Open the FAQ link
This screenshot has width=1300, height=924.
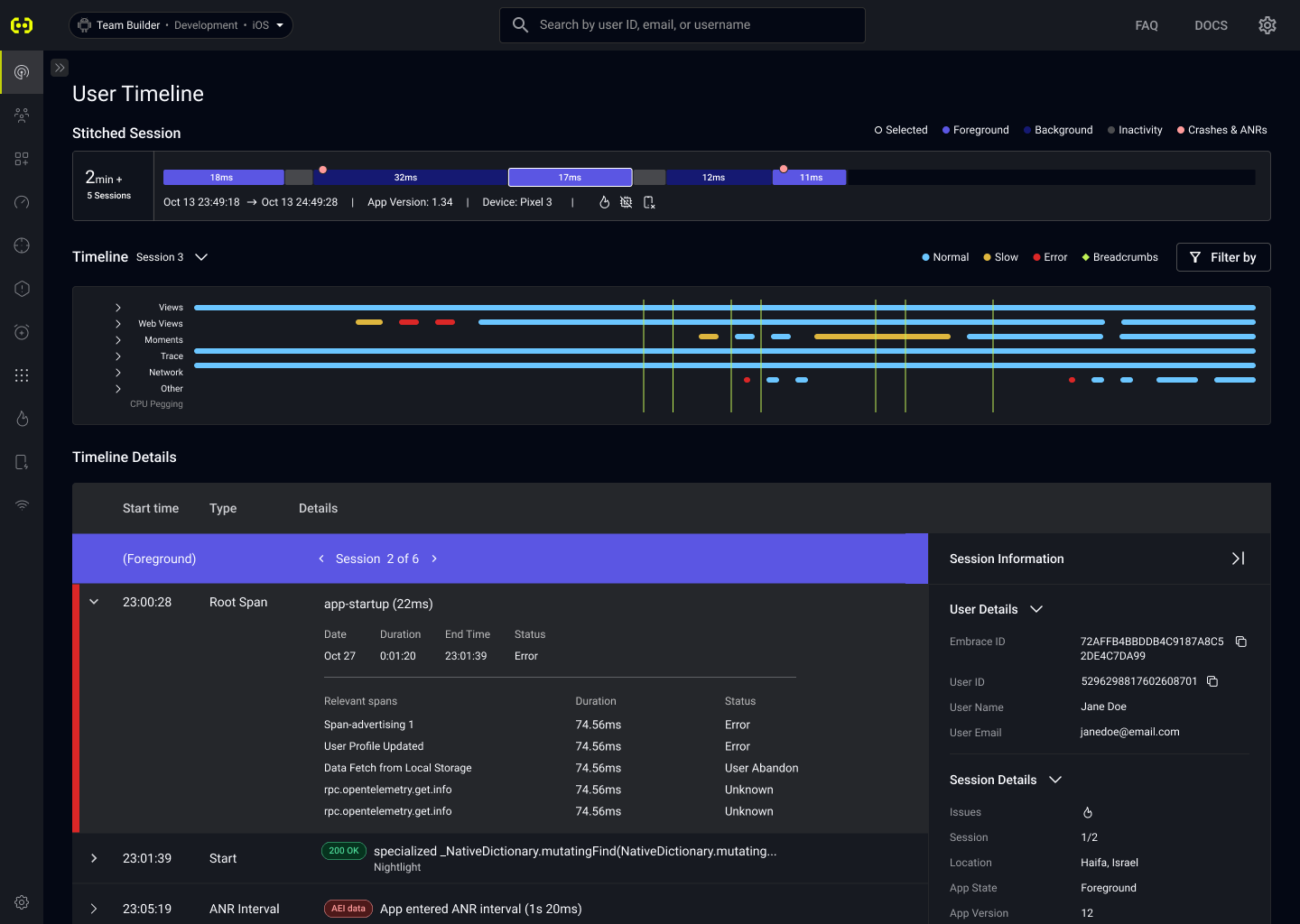(x=1147, y=25)
